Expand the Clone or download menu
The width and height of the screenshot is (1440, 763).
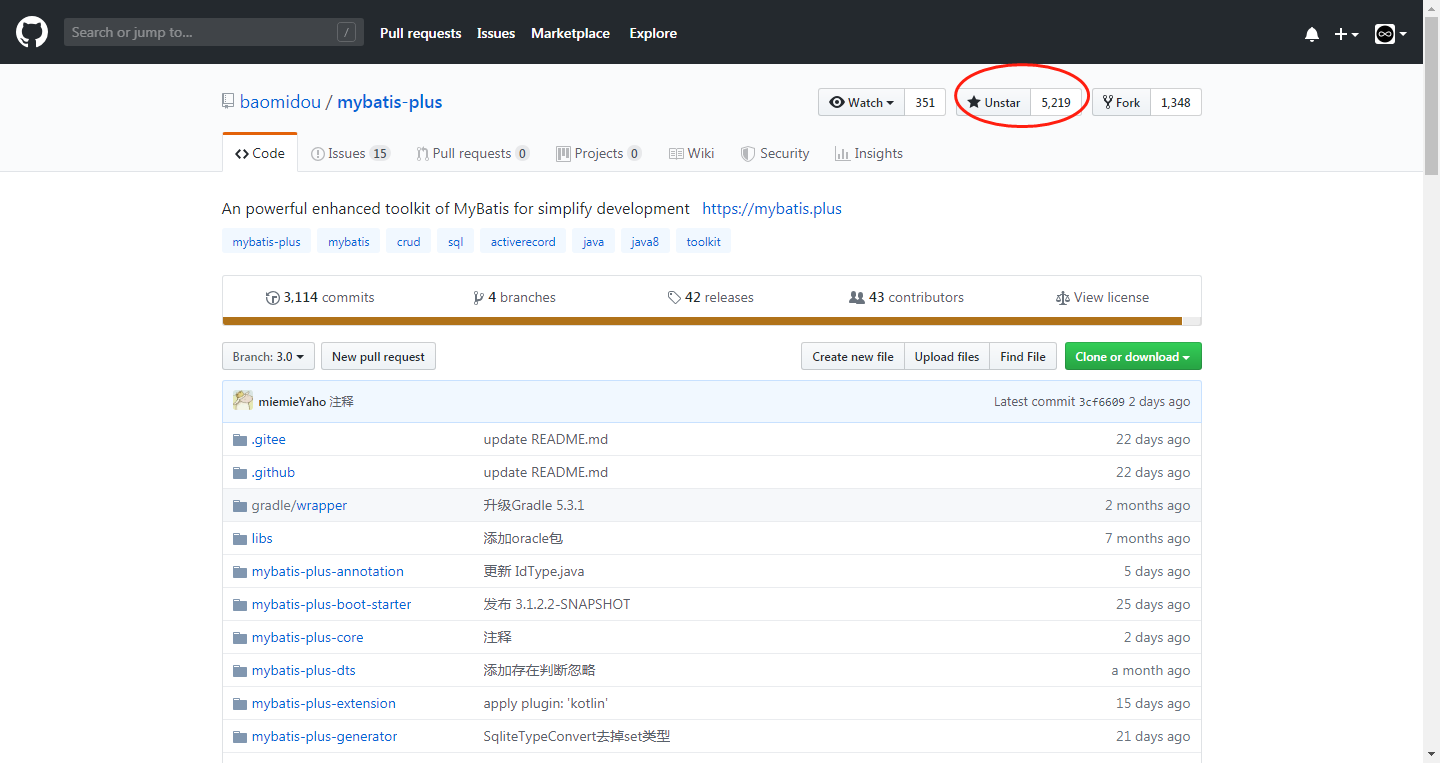[1132, 357]
